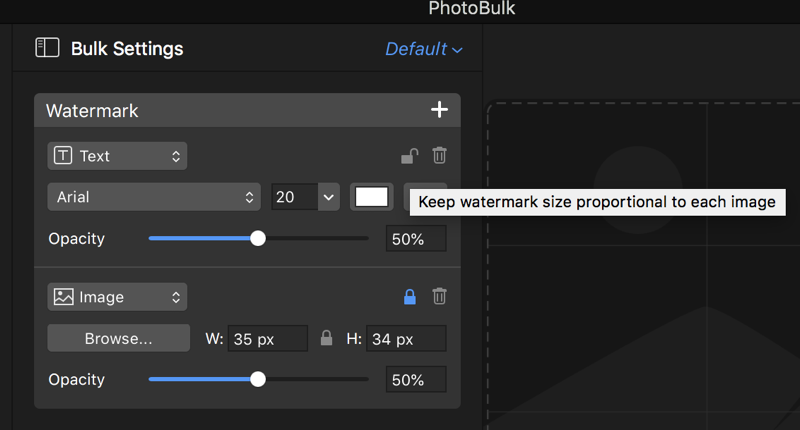Delete the Text watermark with trash icon

439,155
